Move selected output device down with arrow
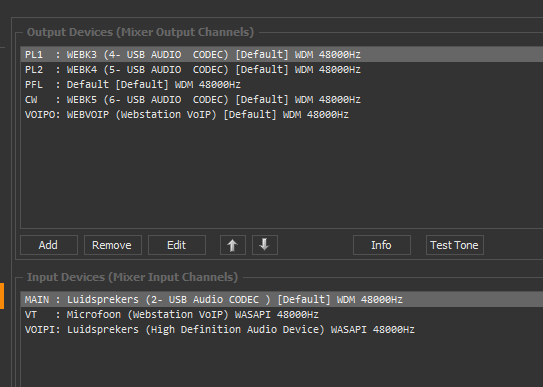Screen dimensions: 543x387 [265, 245]
